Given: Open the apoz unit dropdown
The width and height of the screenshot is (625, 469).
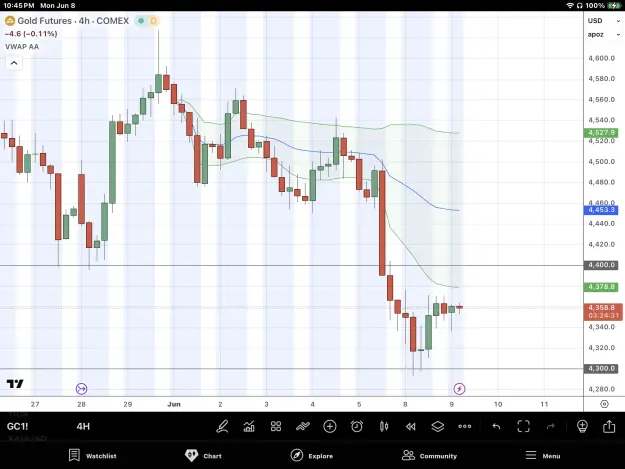Looking at the screenshot, I should pos(603,35).
